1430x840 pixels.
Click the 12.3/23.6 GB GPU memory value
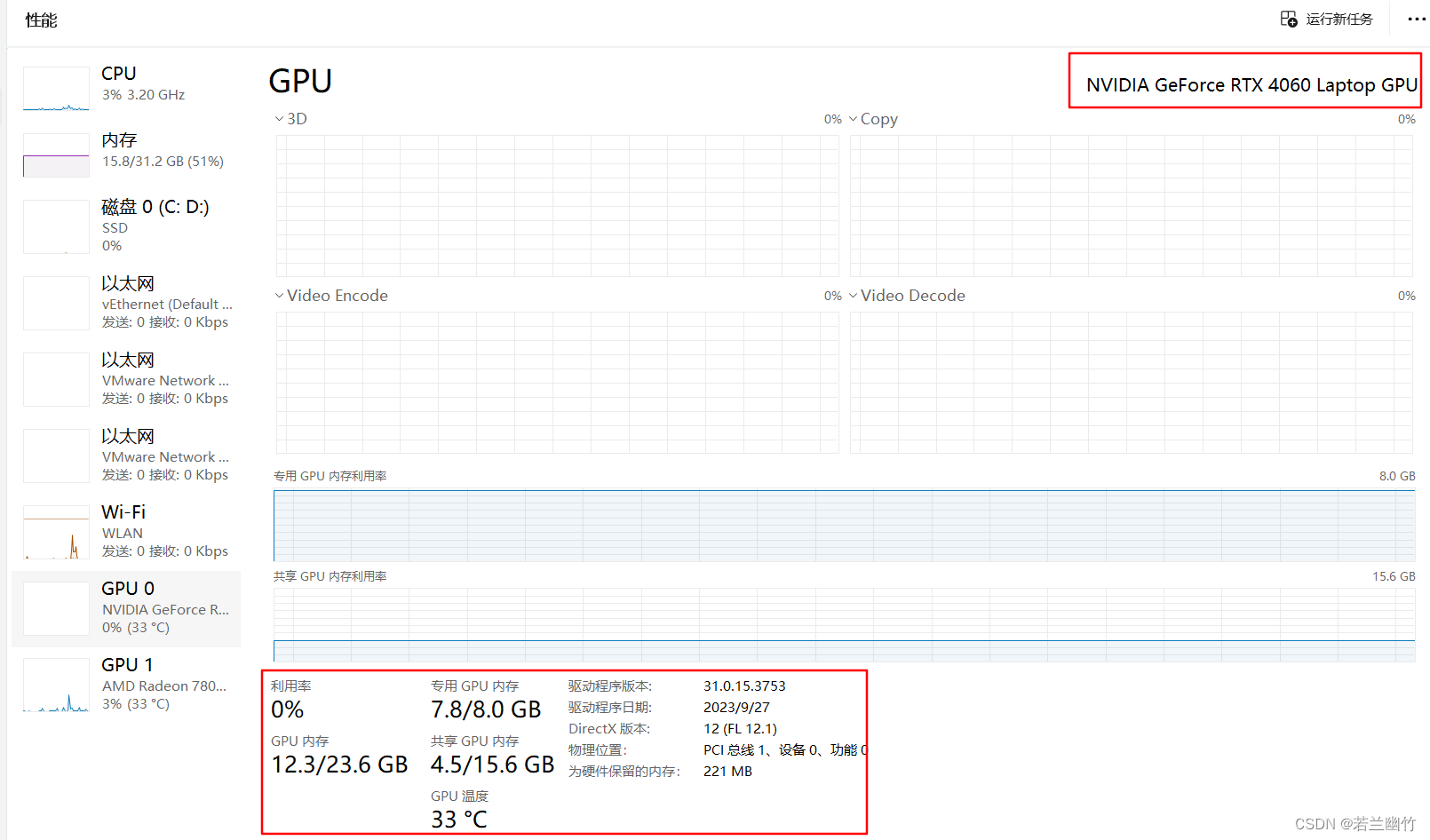339,765
